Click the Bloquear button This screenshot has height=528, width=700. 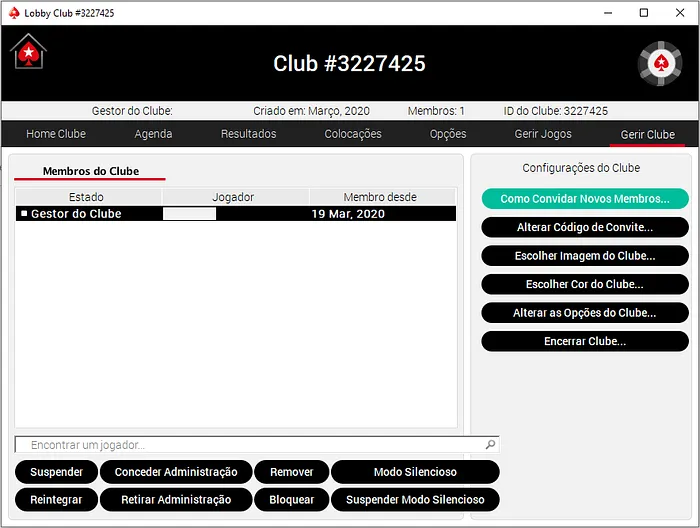pyautogui.click(x=292, y=499)
